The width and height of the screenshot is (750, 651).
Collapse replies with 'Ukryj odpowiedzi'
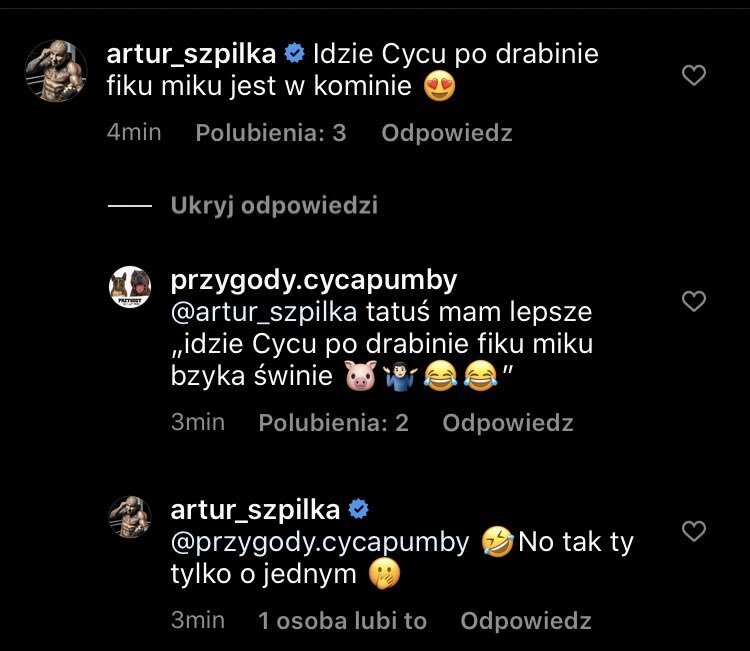[274, 206]
